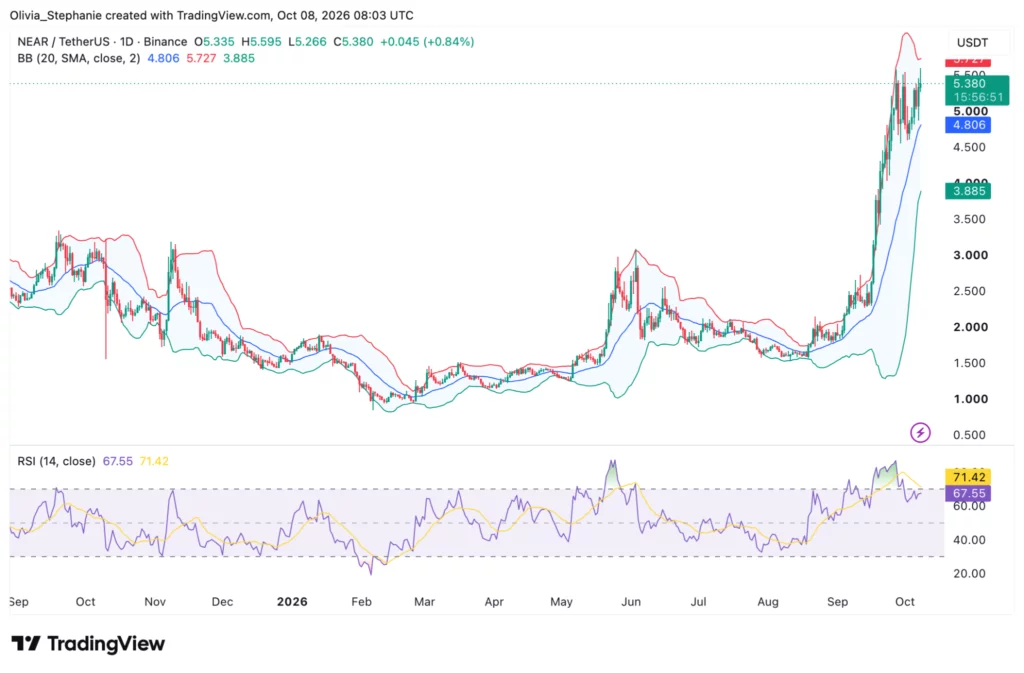Click the yellow 71.42 RSI-MA label
This screenshot has width=1024, height=673.
coord(968,477)
